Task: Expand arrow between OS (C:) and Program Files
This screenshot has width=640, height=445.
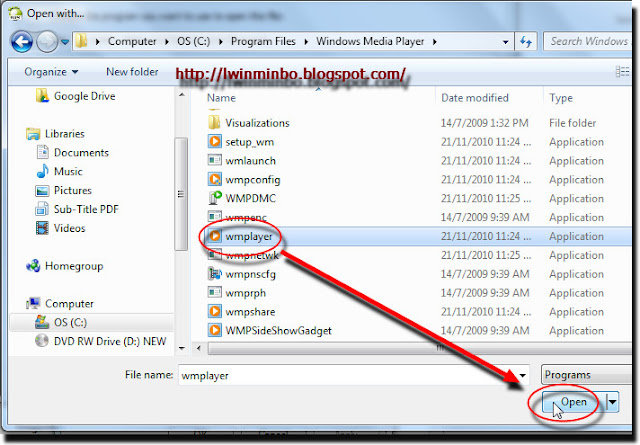Action: point(221,42)
